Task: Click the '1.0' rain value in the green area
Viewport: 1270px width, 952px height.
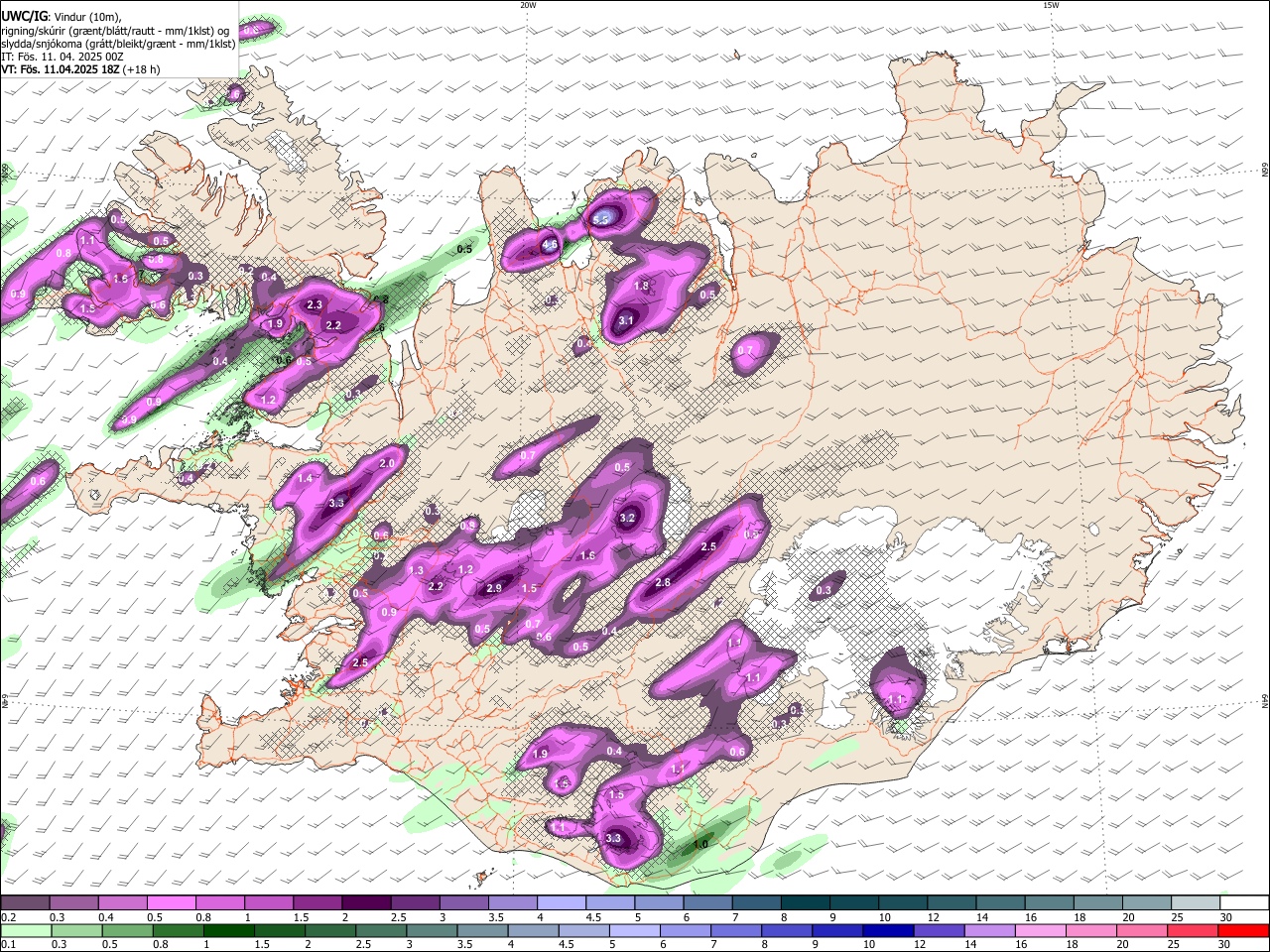Action: (699, 844)
